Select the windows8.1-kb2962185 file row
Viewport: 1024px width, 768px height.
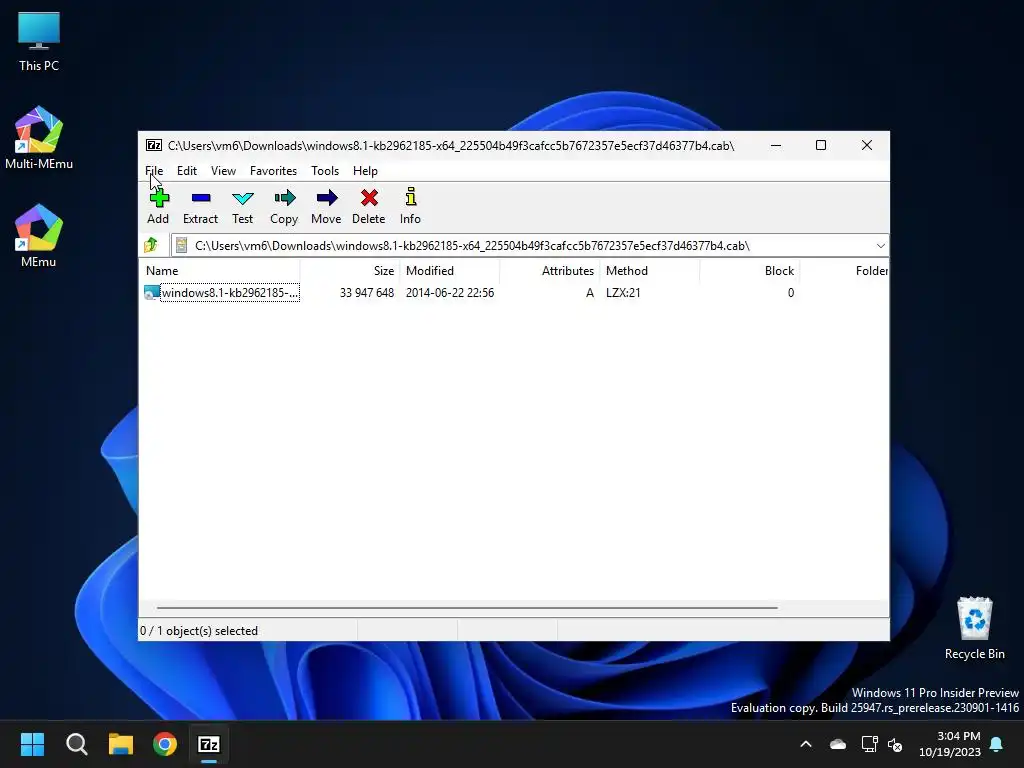click(x=513, y=293)
